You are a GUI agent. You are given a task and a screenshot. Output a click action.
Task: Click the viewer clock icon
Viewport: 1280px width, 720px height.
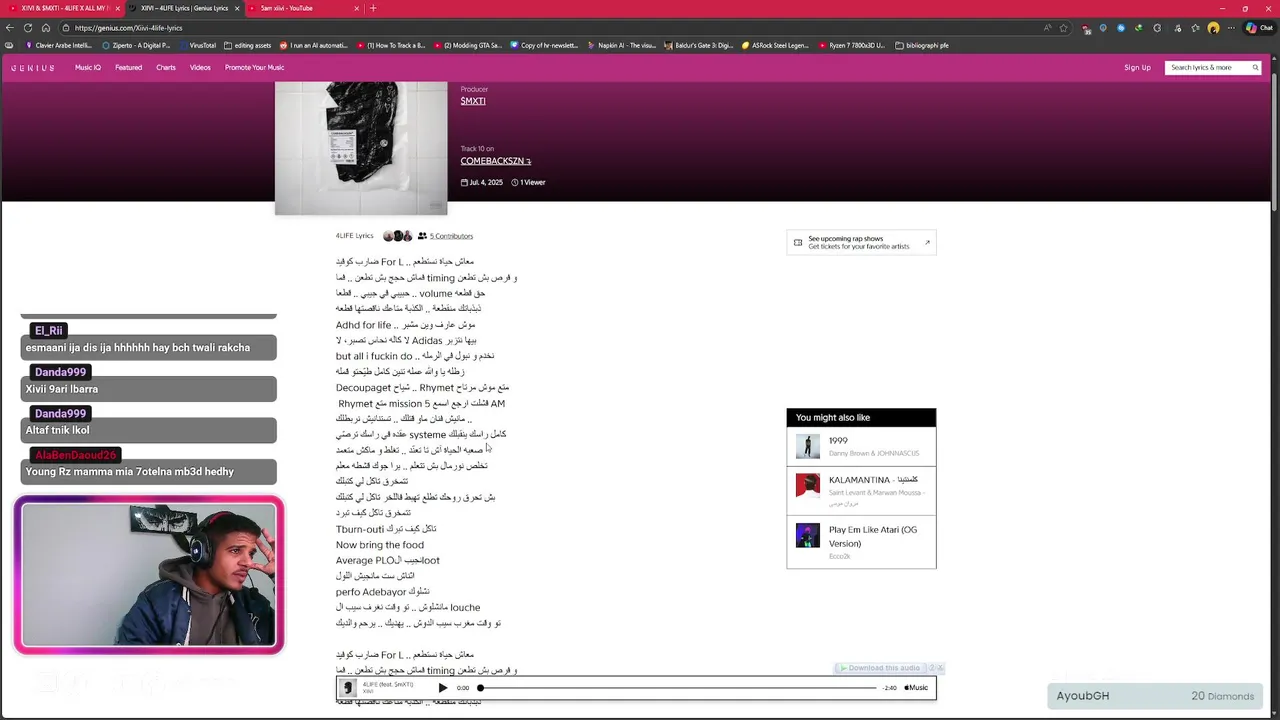click(x=515, y=182)
